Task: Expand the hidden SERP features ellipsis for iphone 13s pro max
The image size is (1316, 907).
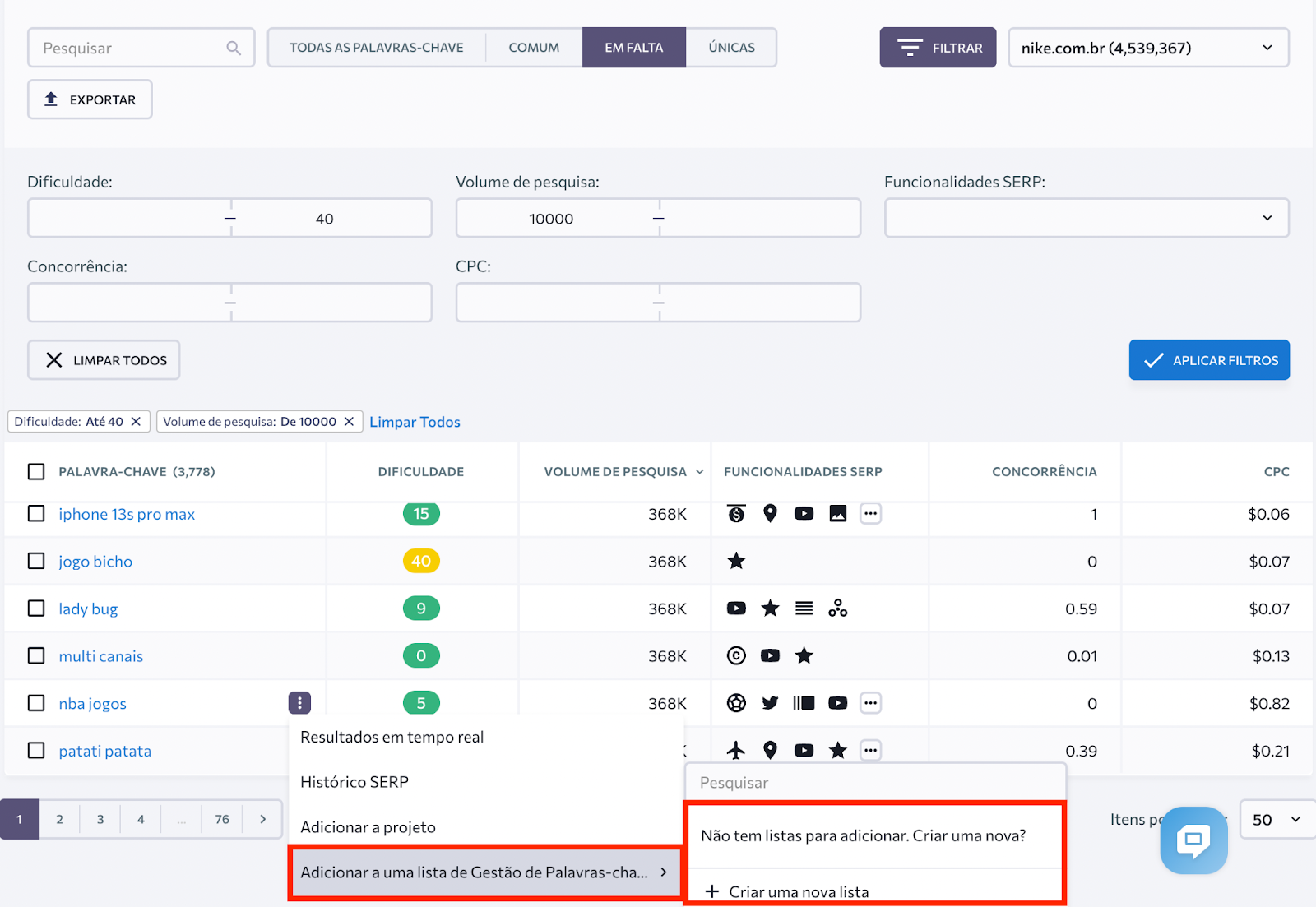Action: (870, 513)
